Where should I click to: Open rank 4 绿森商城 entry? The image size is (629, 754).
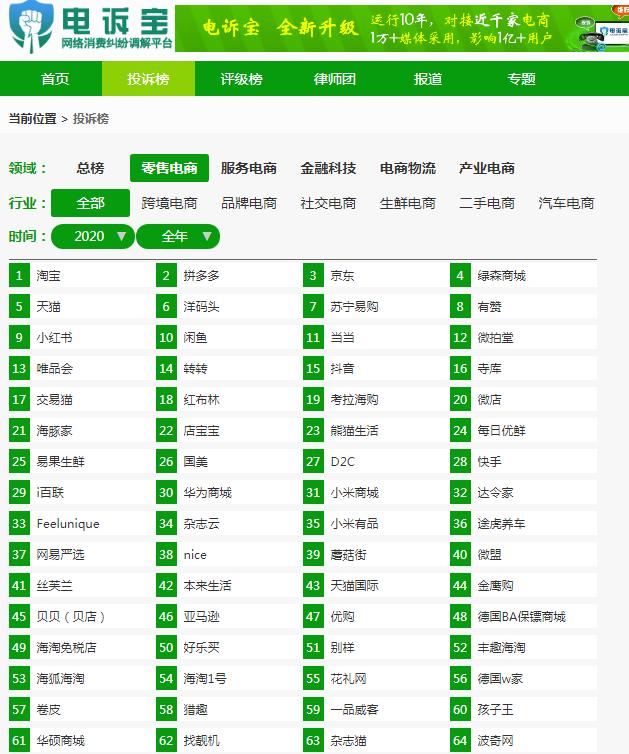click(524, 276)
